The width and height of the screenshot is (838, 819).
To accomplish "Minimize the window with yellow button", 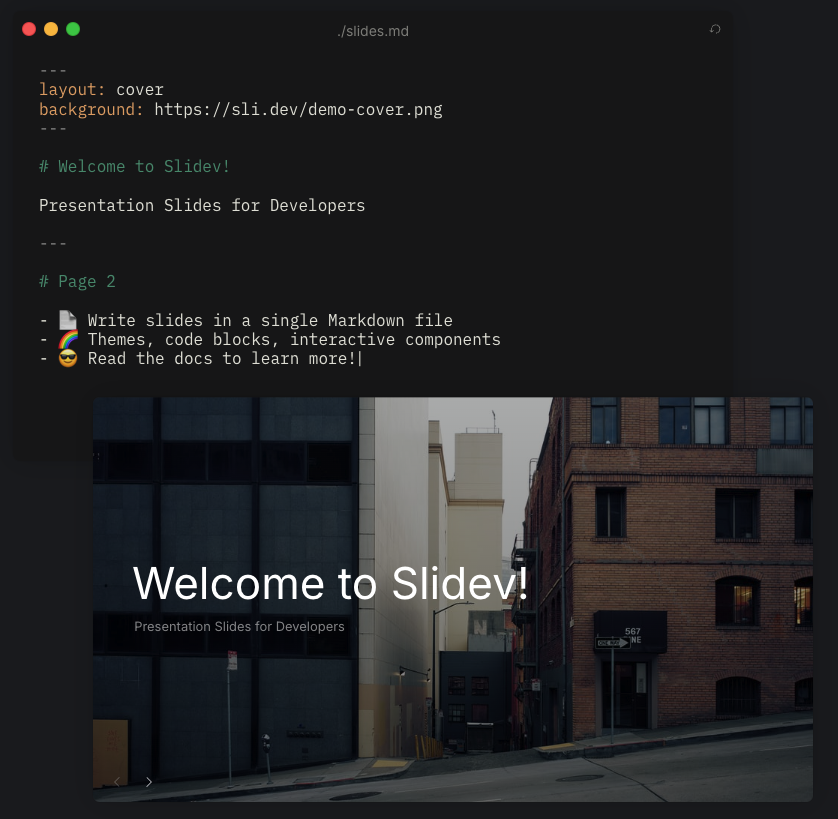I will 51,29.
